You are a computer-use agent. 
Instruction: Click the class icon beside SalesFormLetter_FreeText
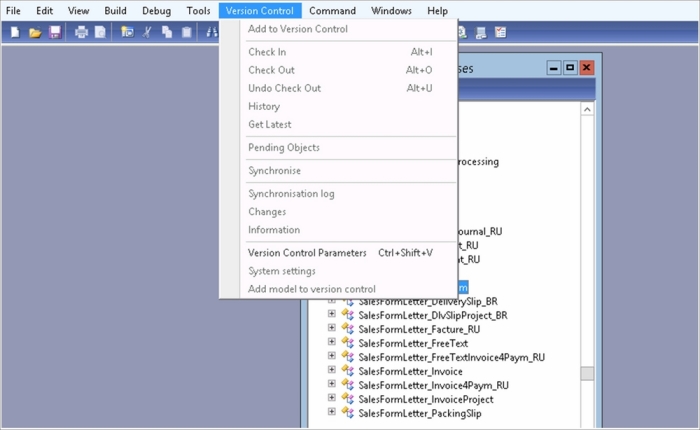pyautogui.click(x=348, y=343)
